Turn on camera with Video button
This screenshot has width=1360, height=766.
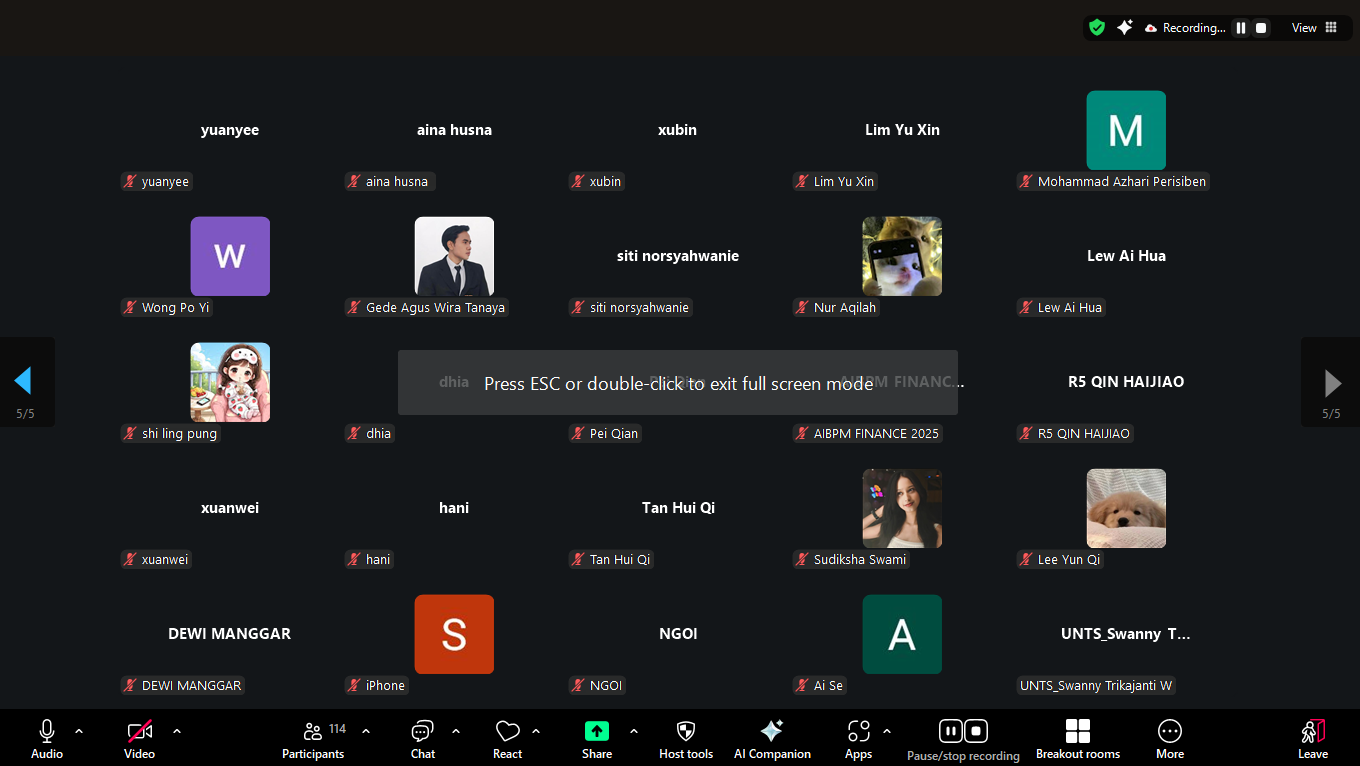click(x=139, y=731)
